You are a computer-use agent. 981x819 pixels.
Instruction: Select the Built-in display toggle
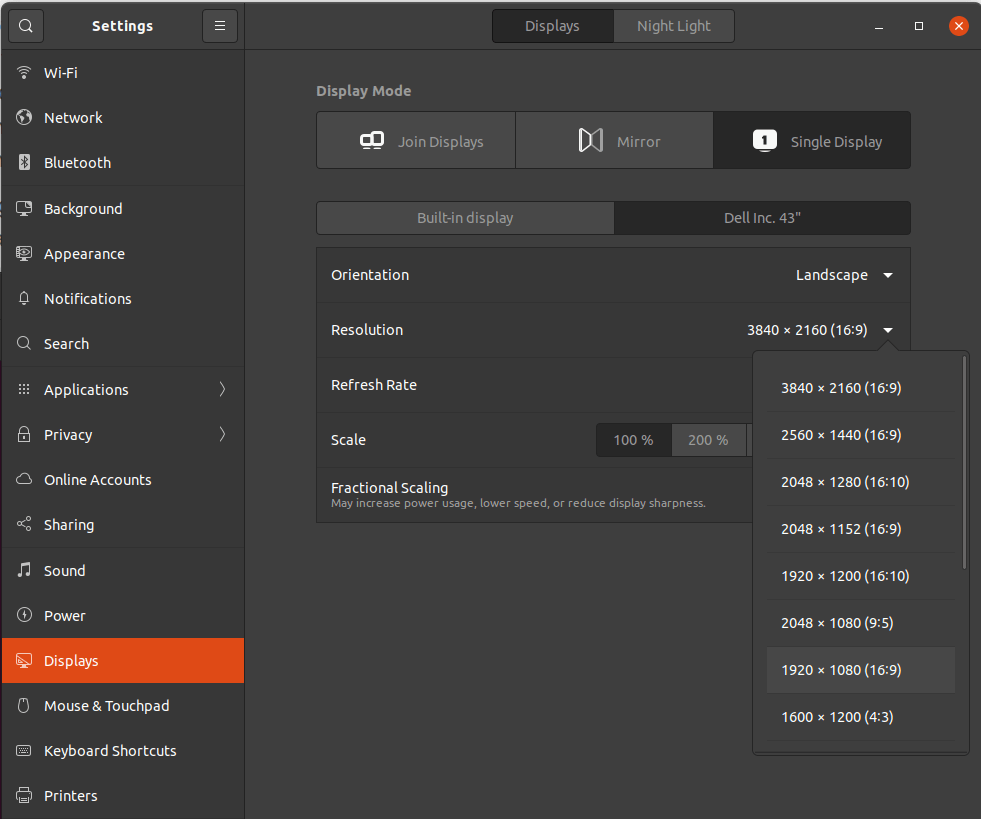point(465,218)
